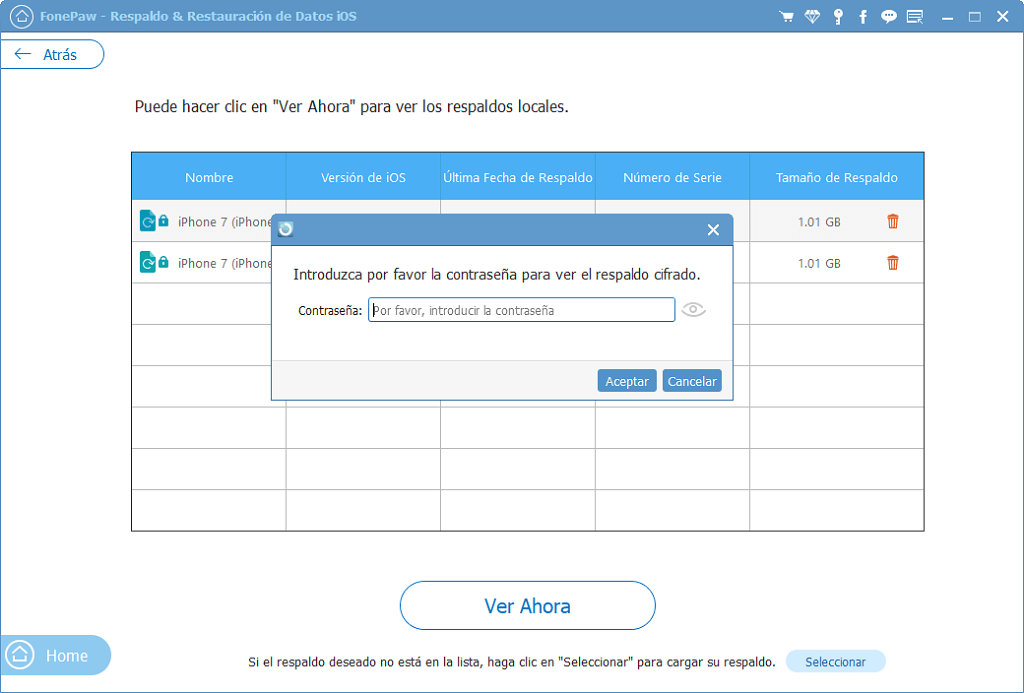Open the shopping cart purchase icon
The width and height of the screenshot is (1024, 693).
[787, 17]
